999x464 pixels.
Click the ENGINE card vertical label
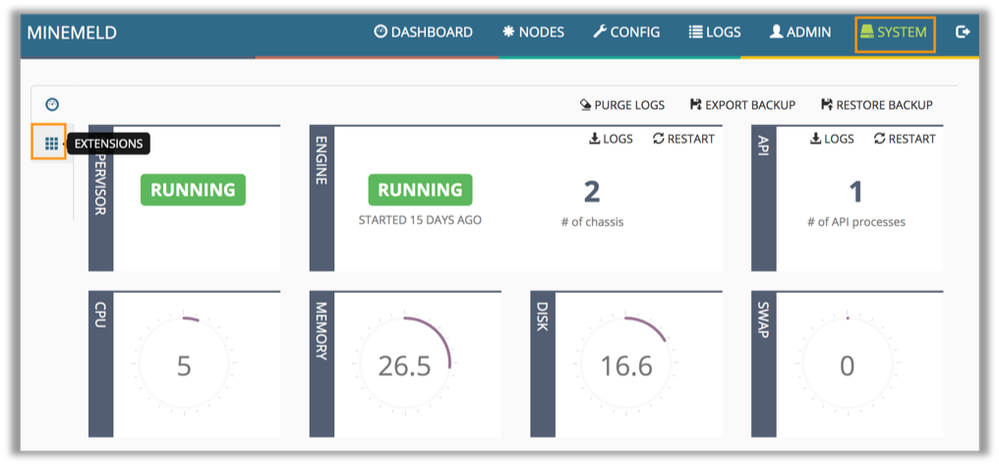322,160
